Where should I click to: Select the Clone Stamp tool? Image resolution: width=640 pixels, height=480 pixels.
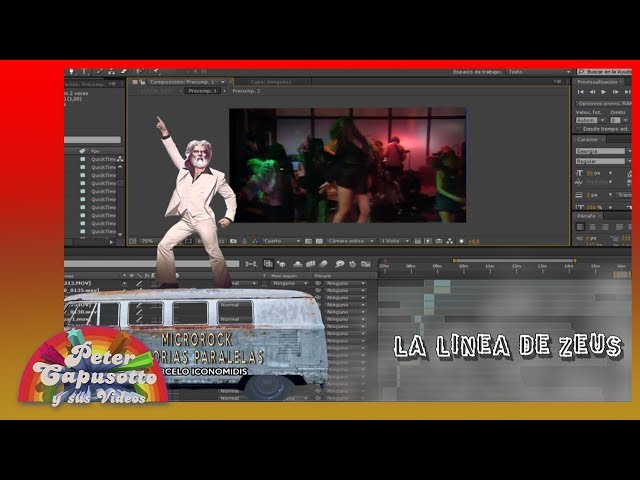pos(111,71)
